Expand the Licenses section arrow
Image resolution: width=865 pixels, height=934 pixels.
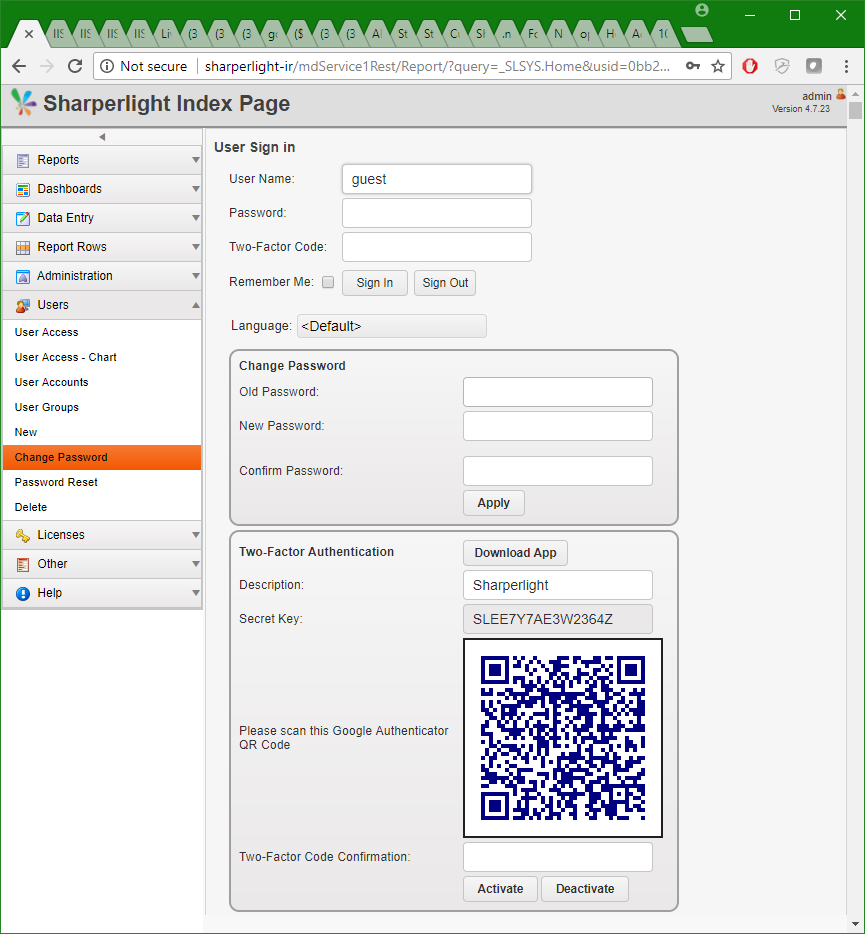195,535
